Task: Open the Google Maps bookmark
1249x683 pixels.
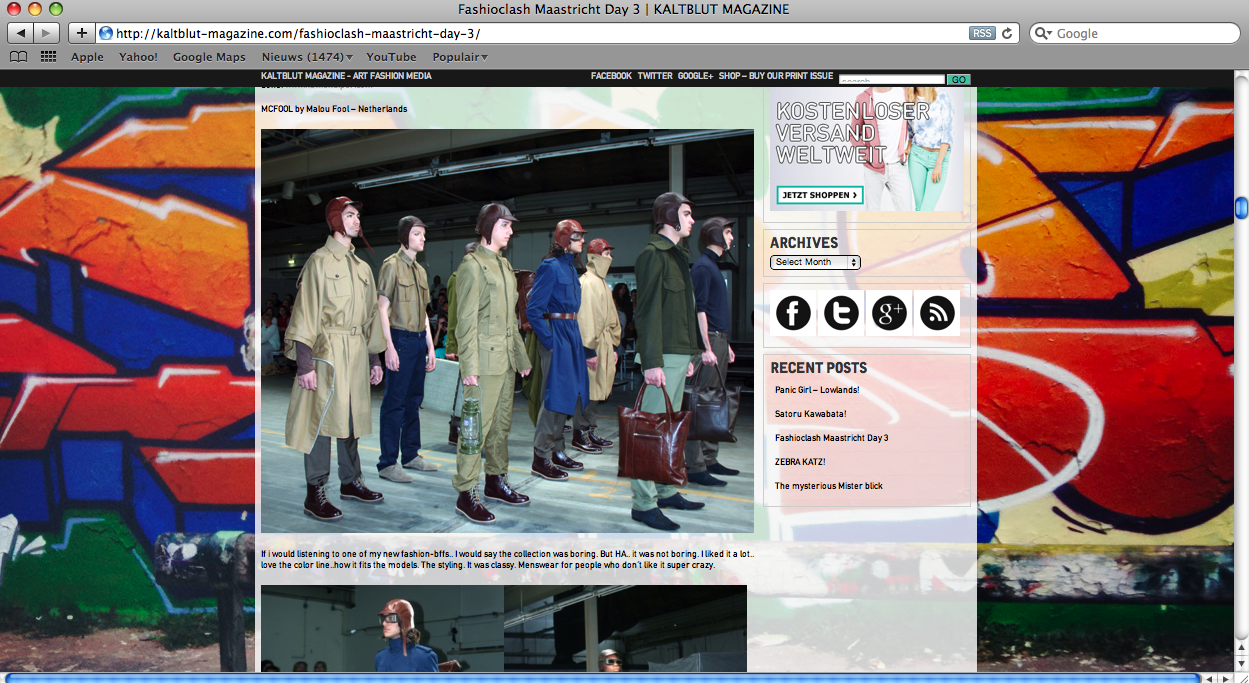Action: (x=209, y=57)
